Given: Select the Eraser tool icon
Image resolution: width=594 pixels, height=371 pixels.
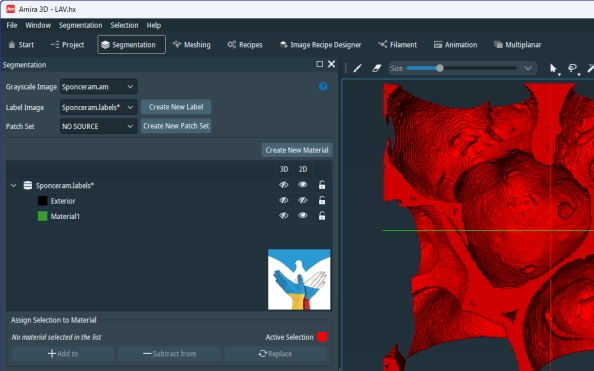Looking at the screenshot, I should 377,68.
